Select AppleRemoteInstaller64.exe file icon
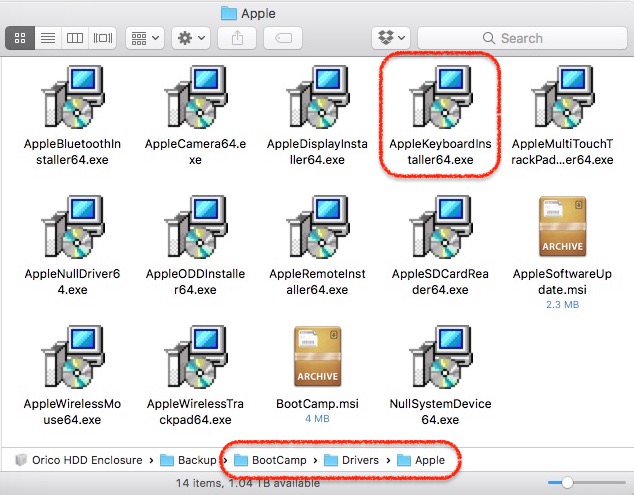The image size is (634, 495). tap(318, 227)
